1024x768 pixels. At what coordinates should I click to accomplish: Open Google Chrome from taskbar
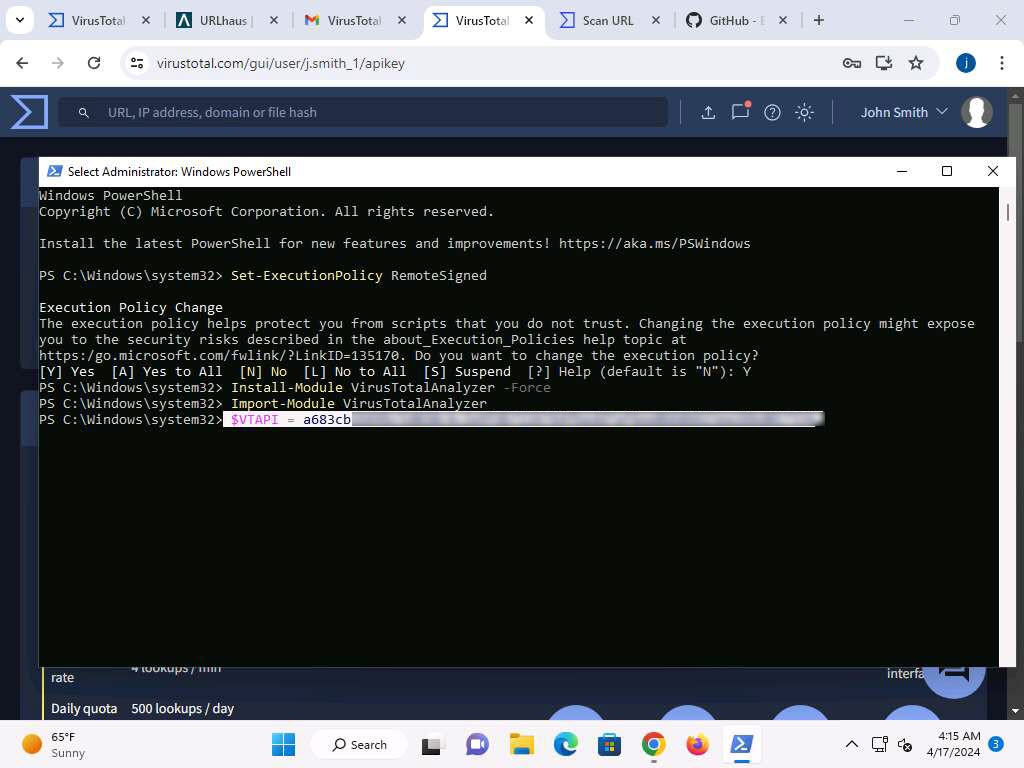coord(653,744)
